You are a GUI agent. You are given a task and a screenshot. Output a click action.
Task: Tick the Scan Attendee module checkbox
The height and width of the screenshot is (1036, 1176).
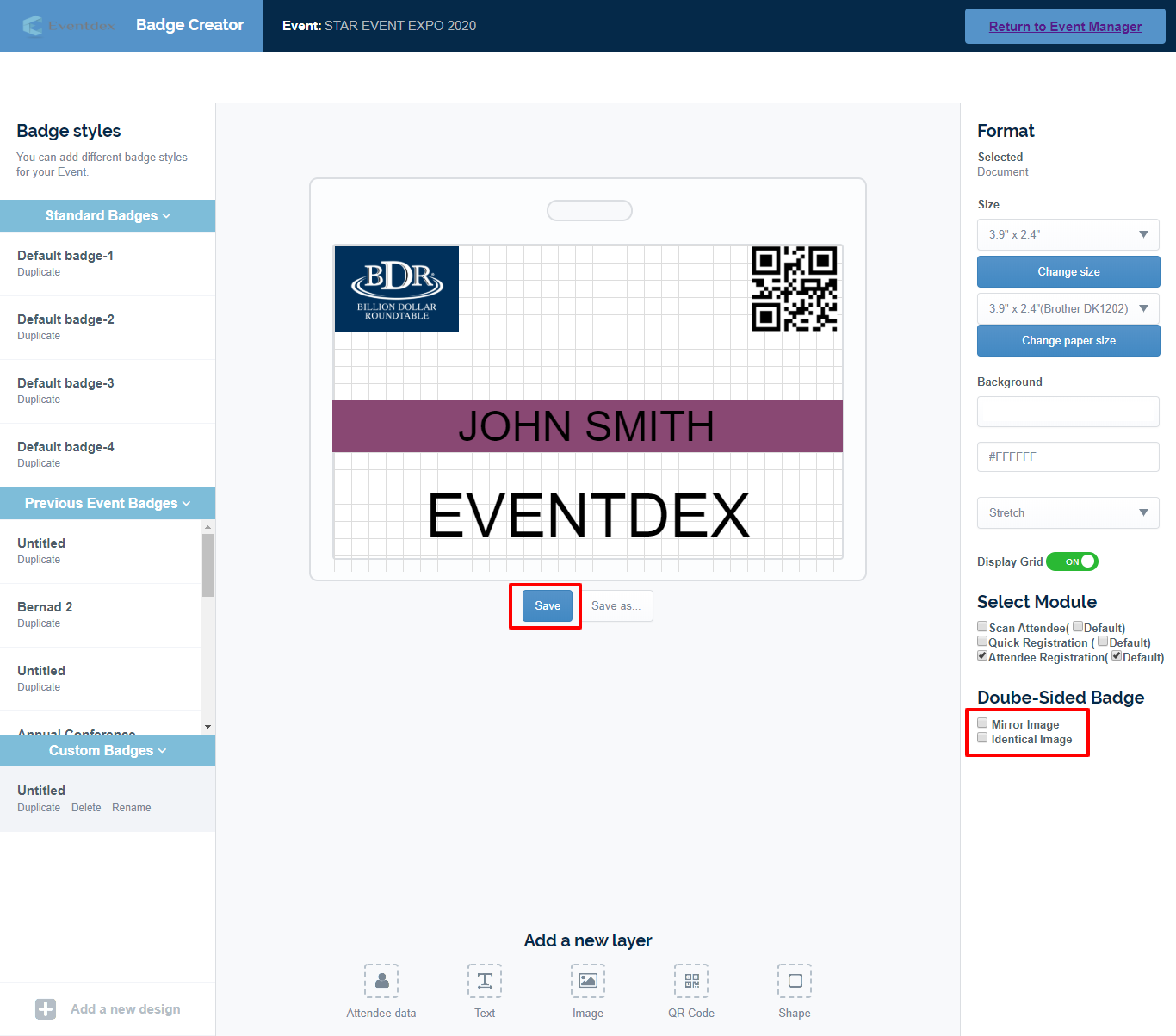(x=982, y=627)
